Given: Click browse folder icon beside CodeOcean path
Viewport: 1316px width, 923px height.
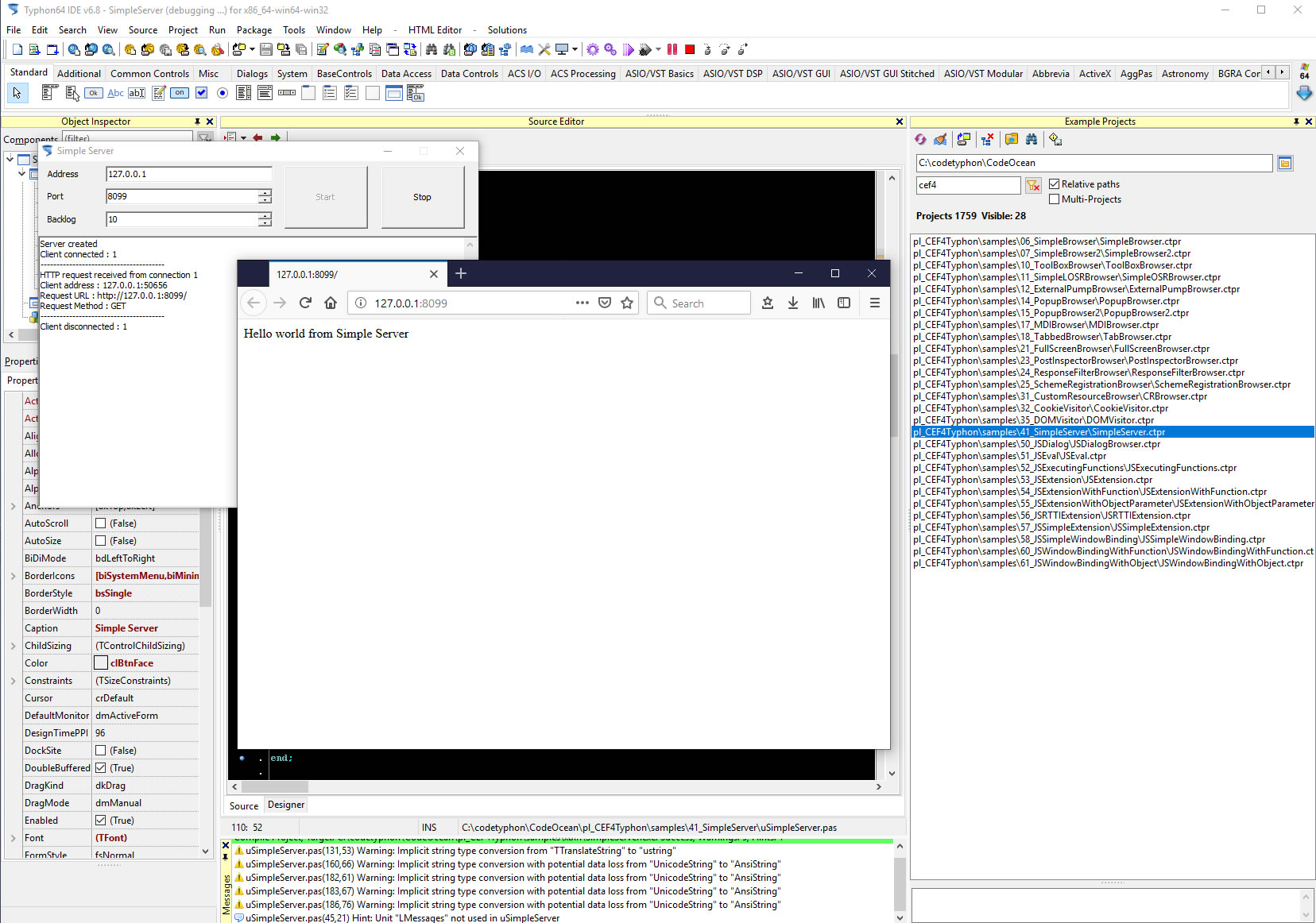Looking at the screenshot, I should click(1285, 163).
